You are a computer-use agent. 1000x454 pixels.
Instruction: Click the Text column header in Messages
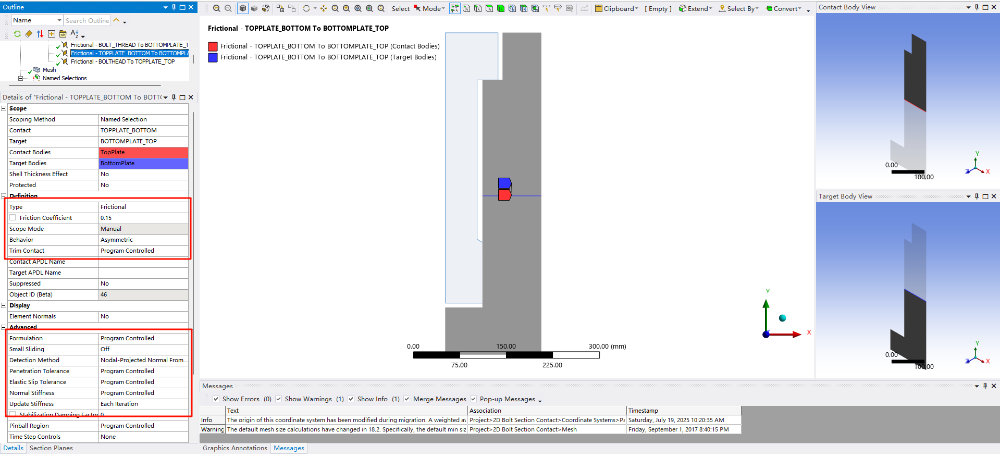pos(346,411)
